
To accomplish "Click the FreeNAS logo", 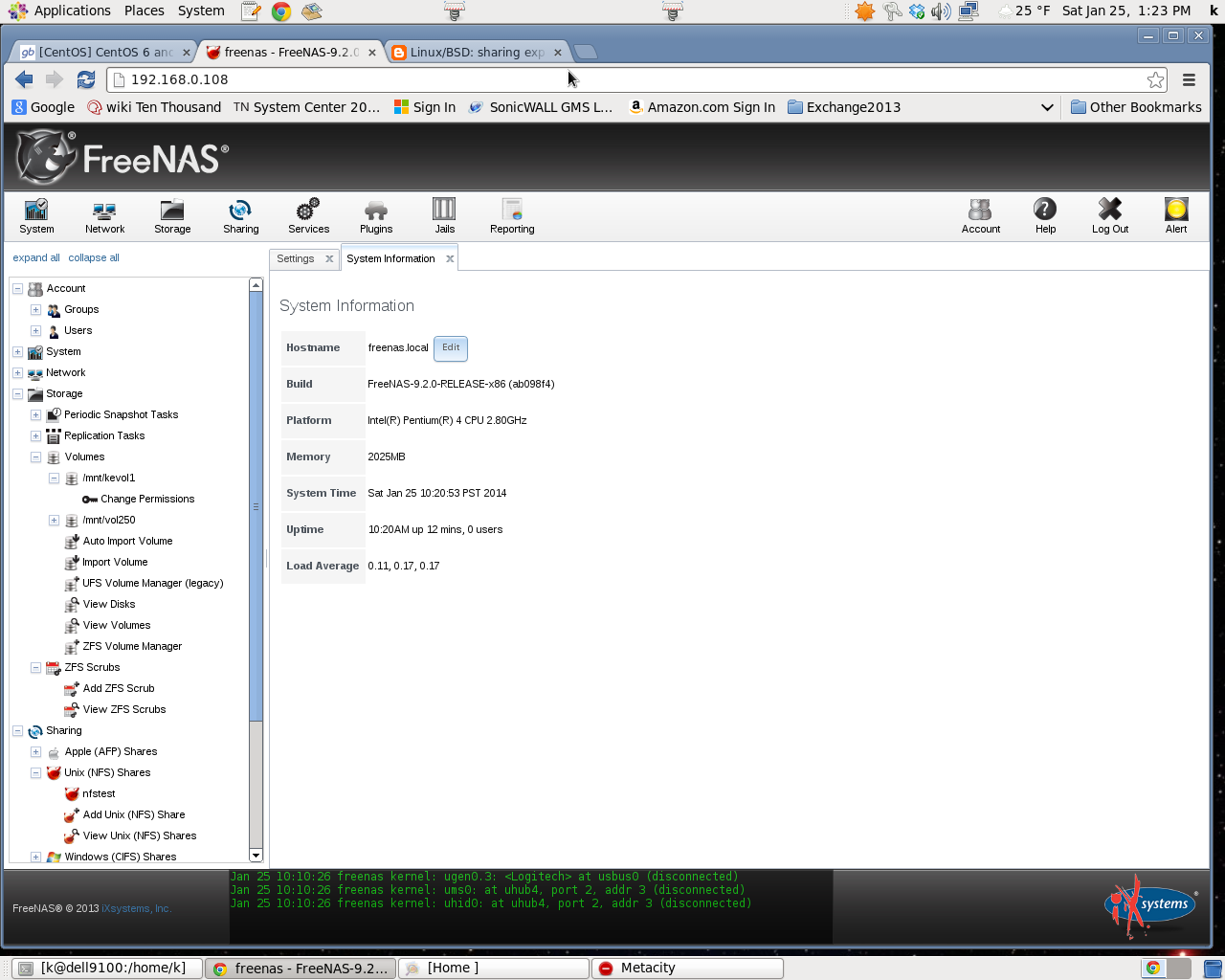I will click(122, 157).
